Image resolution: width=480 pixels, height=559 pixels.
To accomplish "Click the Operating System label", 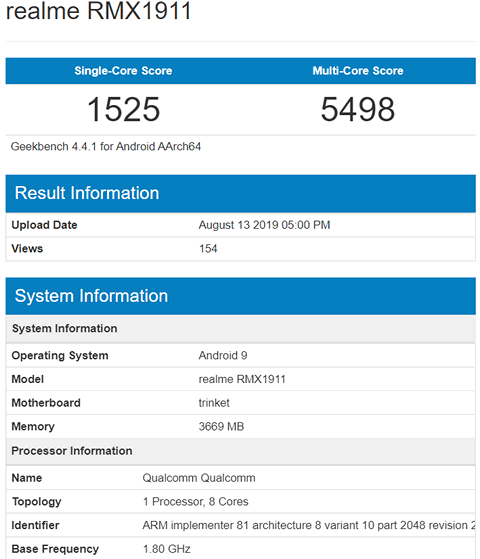I will [60, 355].
